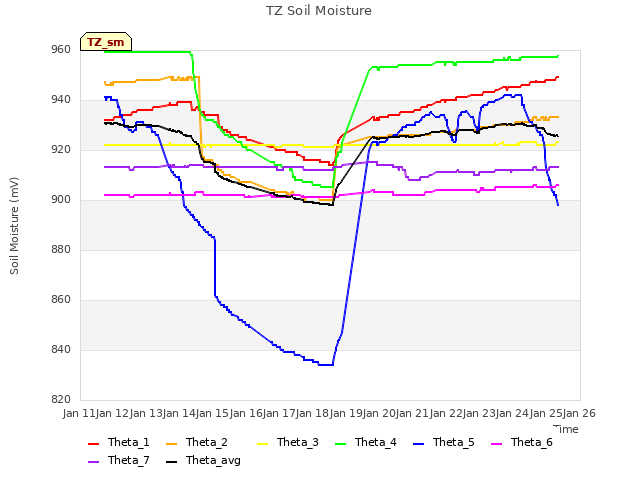The height and width of the screenshot is (480, 640).
Task: Click the 820 y-axis tick label
Action: [61, 399]
